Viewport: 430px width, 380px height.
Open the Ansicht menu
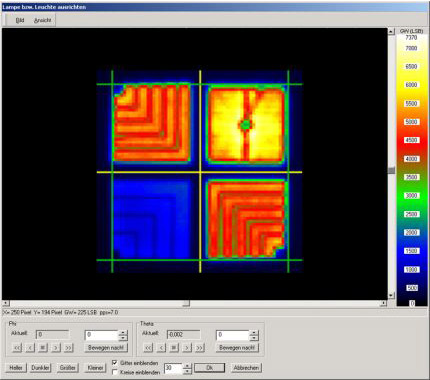pos(43,20)
